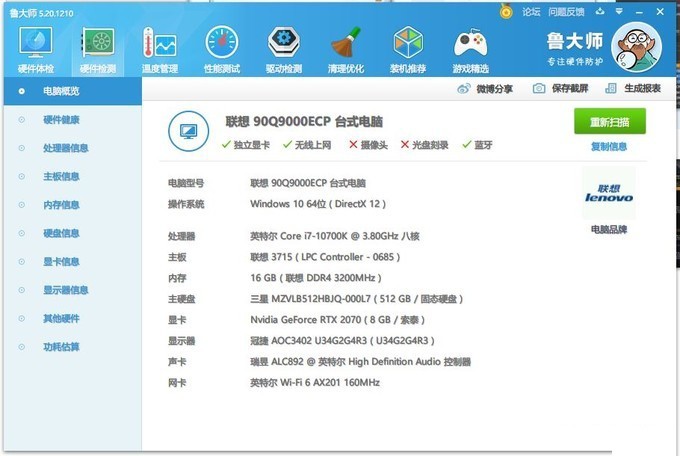
Task: Click 冠捷 AOC3402 monitor value
Action: [342, 341]
